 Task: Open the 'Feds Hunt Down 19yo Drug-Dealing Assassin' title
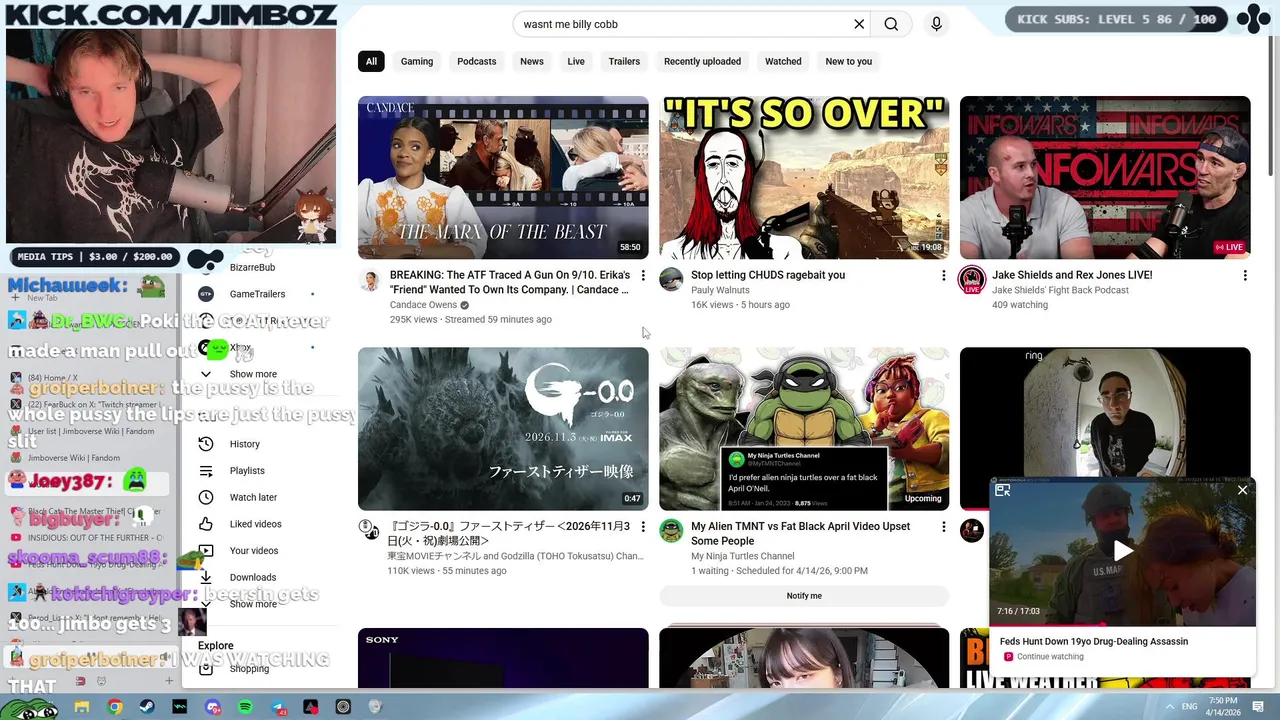coord(1094,641)
